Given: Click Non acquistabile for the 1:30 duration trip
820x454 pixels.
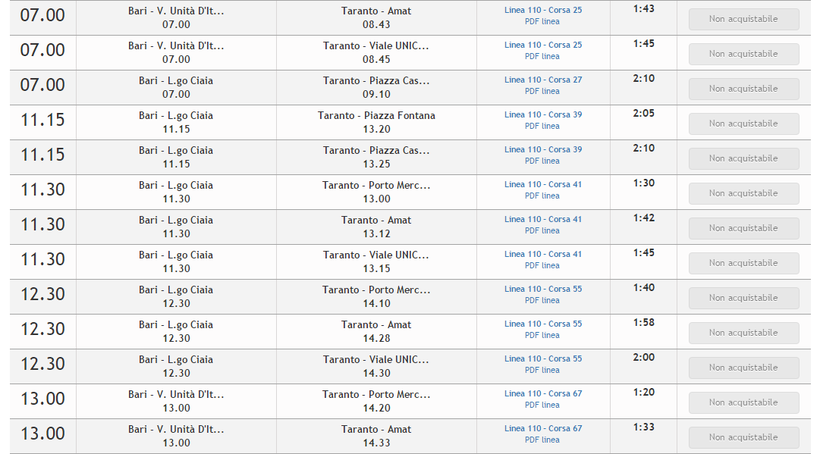Looking at the screenshot, I should [744, 194].
